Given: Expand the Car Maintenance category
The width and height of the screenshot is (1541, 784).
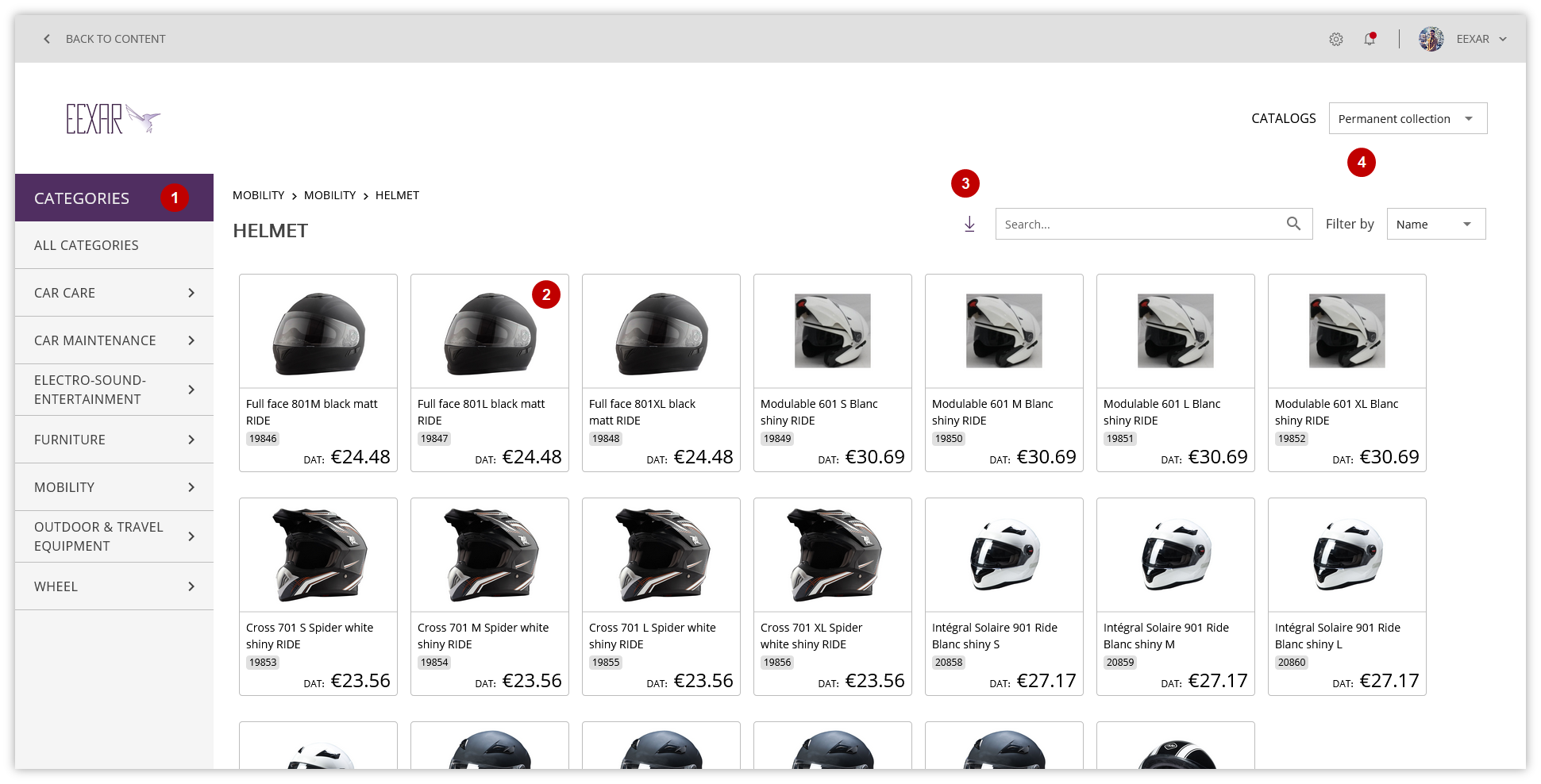Looking at the screenshot, I should coord(191,340).
